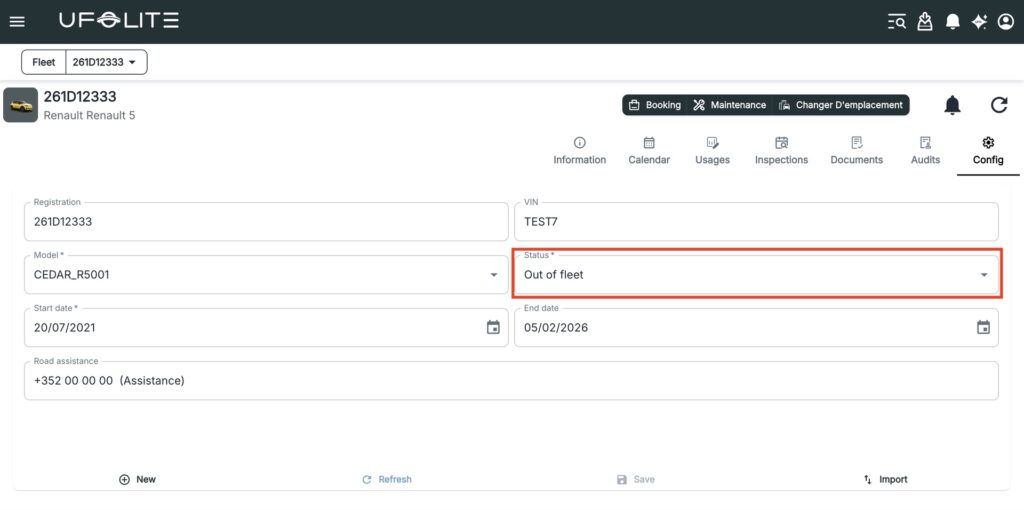Open the Fleet 261D12333 selector dropdown
1024x510 pixels.
[106, 62]
